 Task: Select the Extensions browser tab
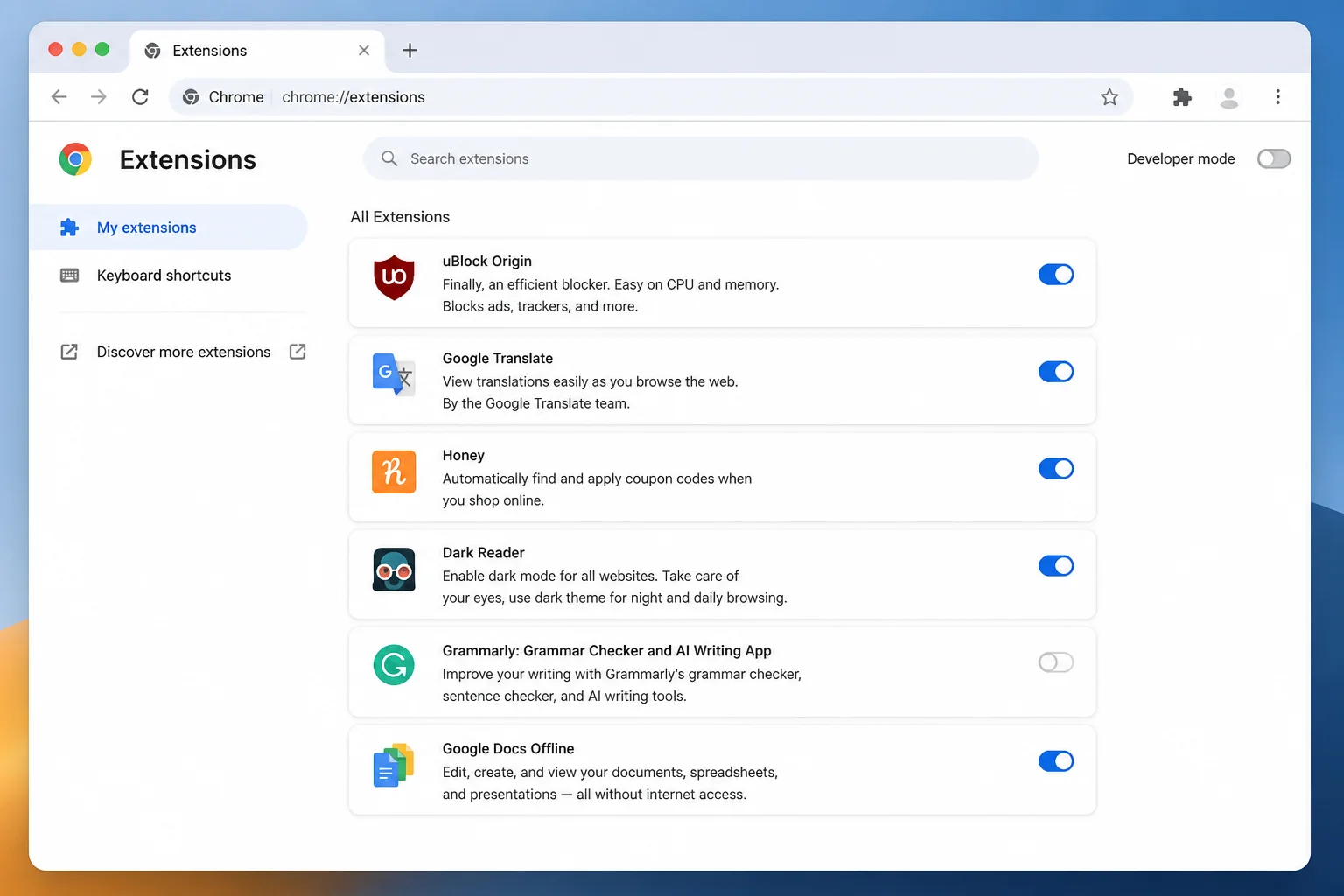click(x=258, y=51)
